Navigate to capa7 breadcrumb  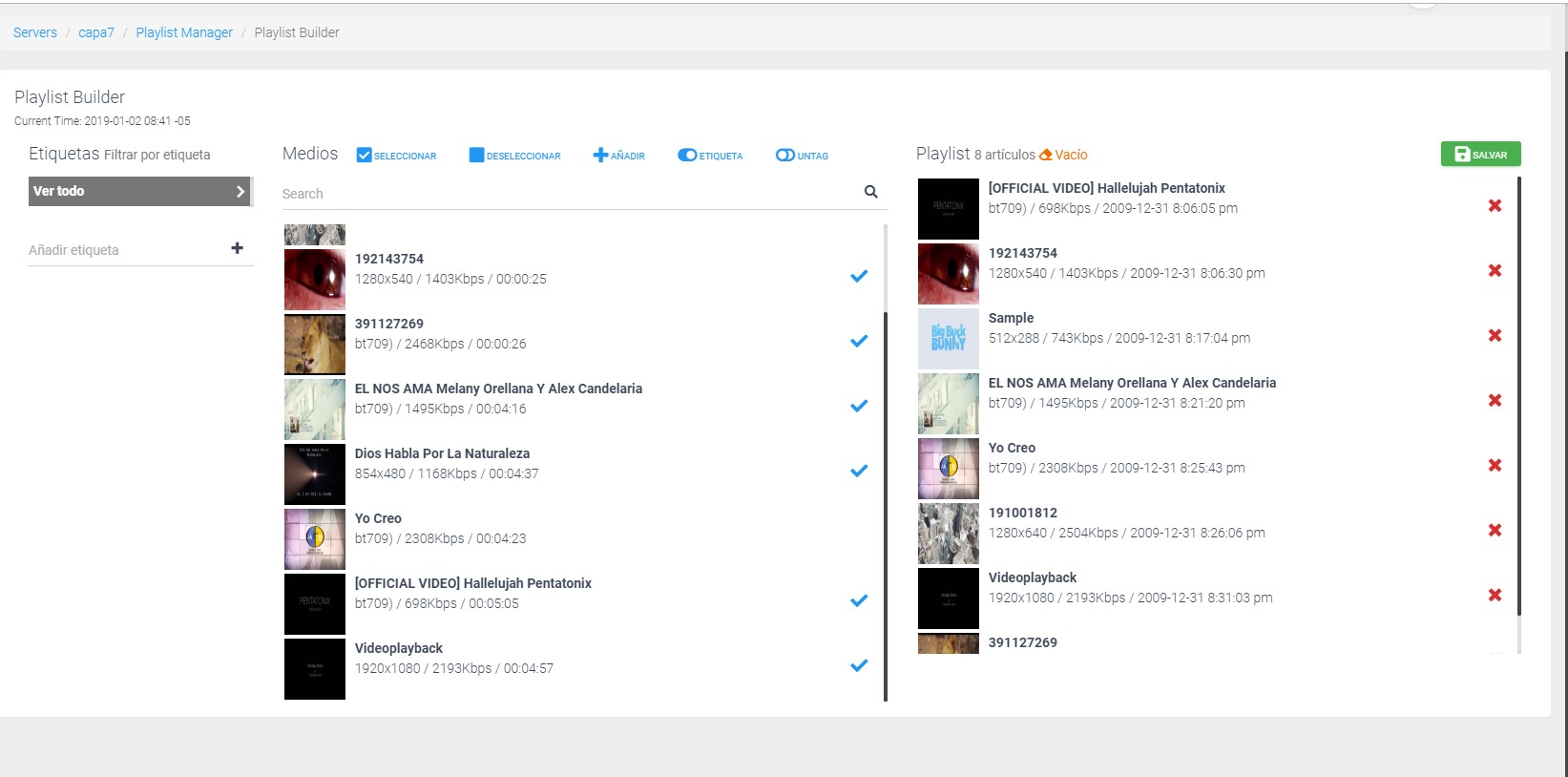point(96,32)
